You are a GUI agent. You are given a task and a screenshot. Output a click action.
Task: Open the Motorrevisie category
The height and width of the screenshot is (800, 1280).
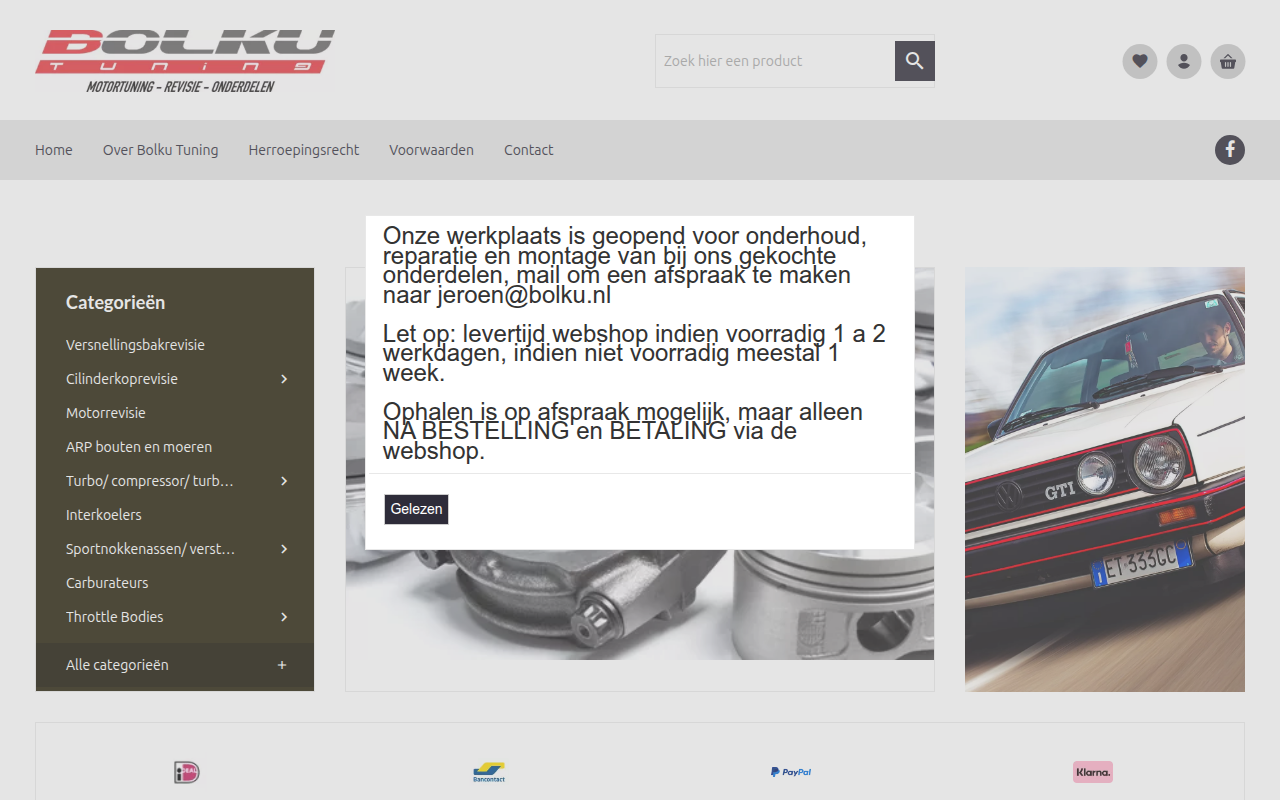tap(106, 413)
